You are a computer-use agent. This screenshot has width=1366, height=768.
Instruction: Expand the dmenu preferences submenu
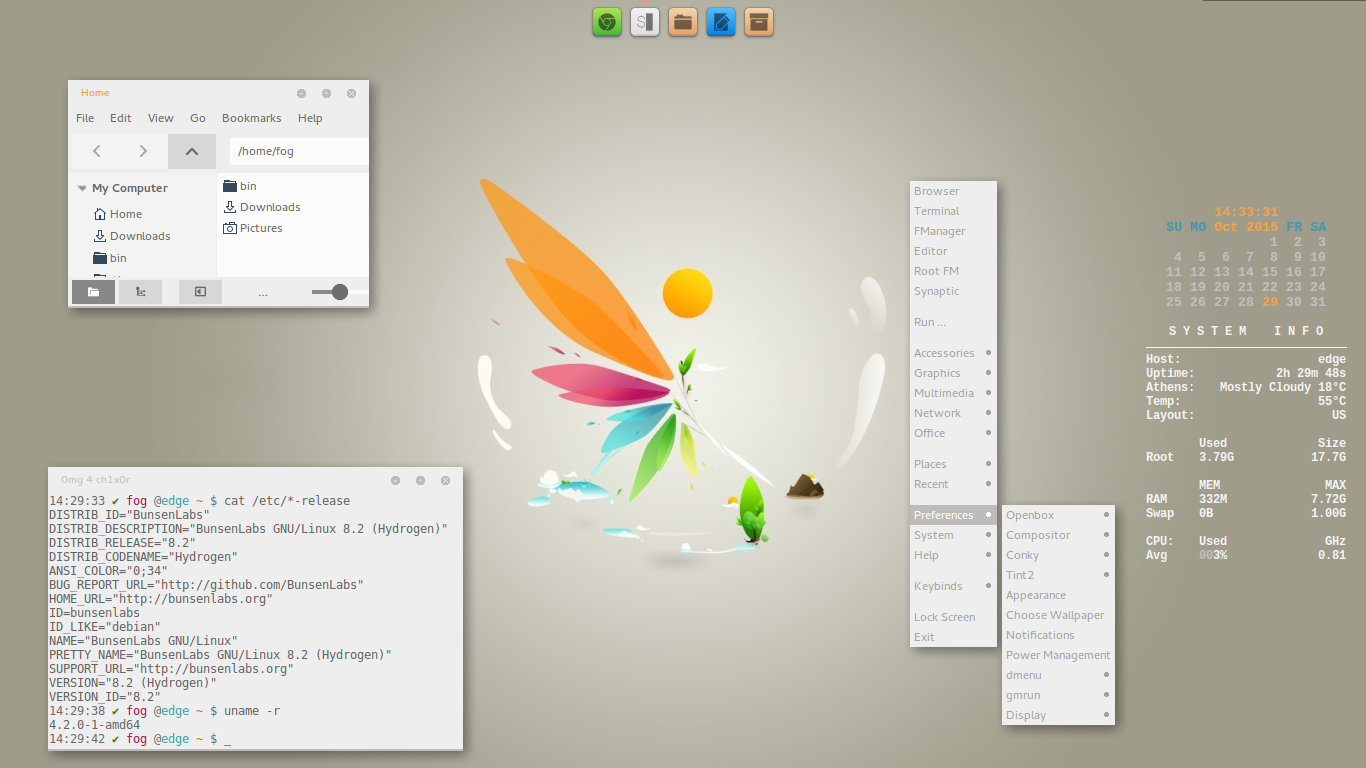pyautogui.click(x=1058, y=675)
